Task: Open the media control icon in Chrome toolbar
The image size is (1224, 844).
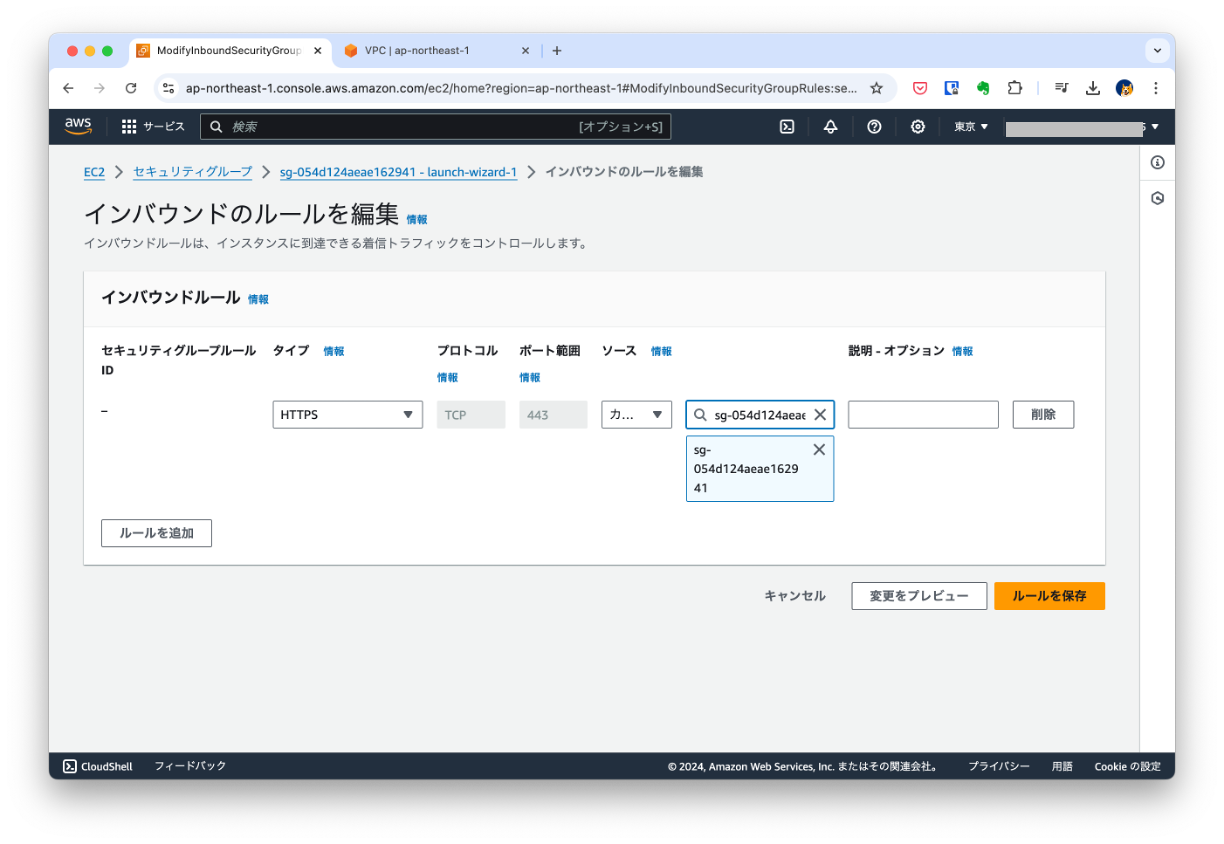Action: (1061, 88)
